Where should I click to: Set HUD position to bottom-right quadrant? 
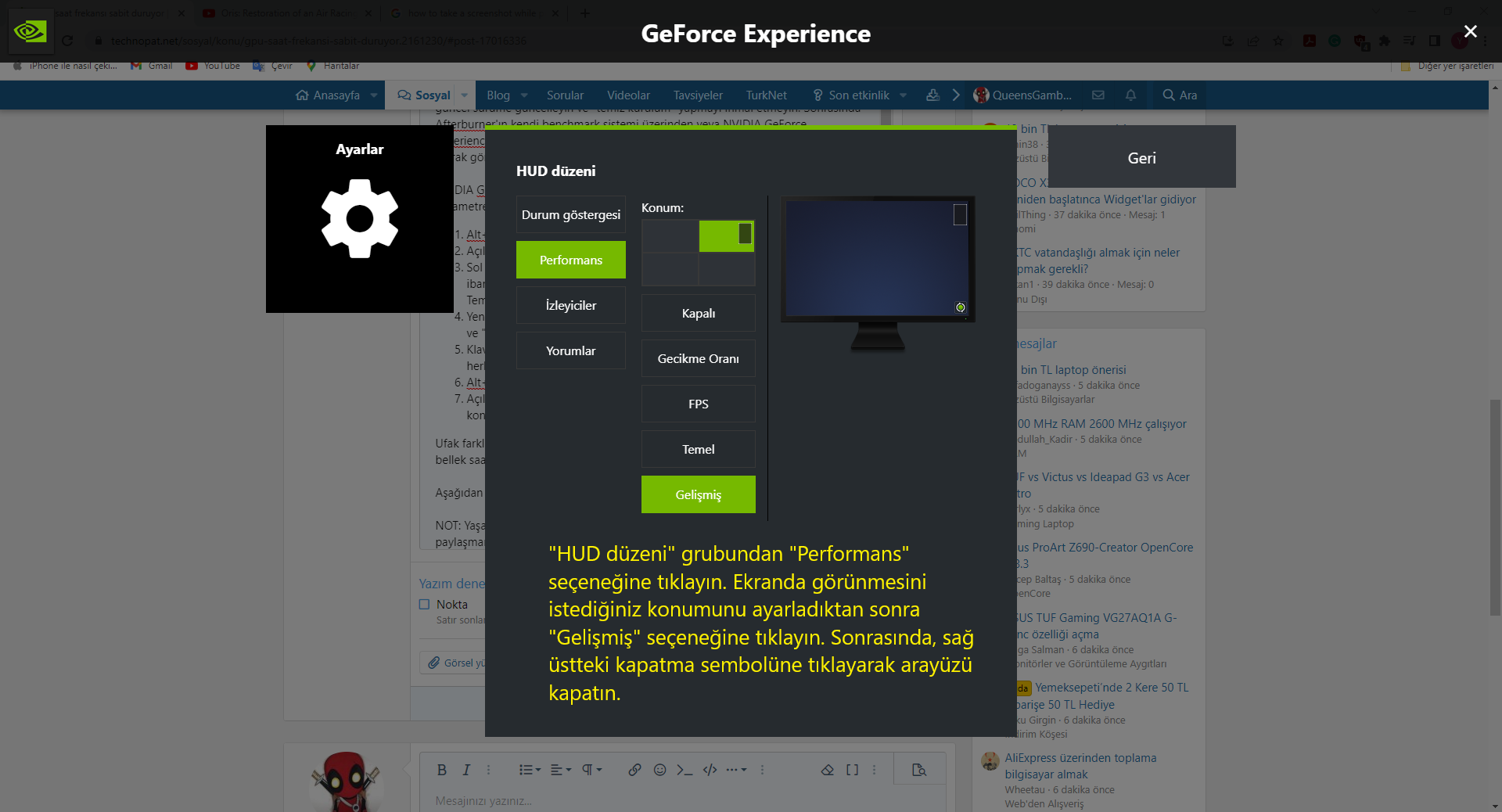coord(727,270)
